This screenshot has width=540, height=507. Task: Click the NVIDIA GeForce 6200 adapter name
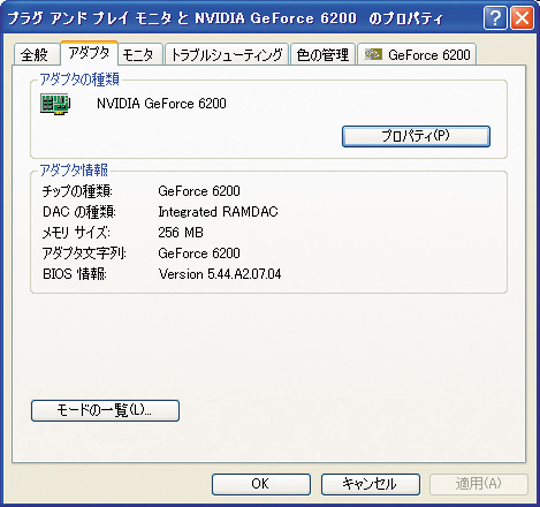(x=162, y=103)
